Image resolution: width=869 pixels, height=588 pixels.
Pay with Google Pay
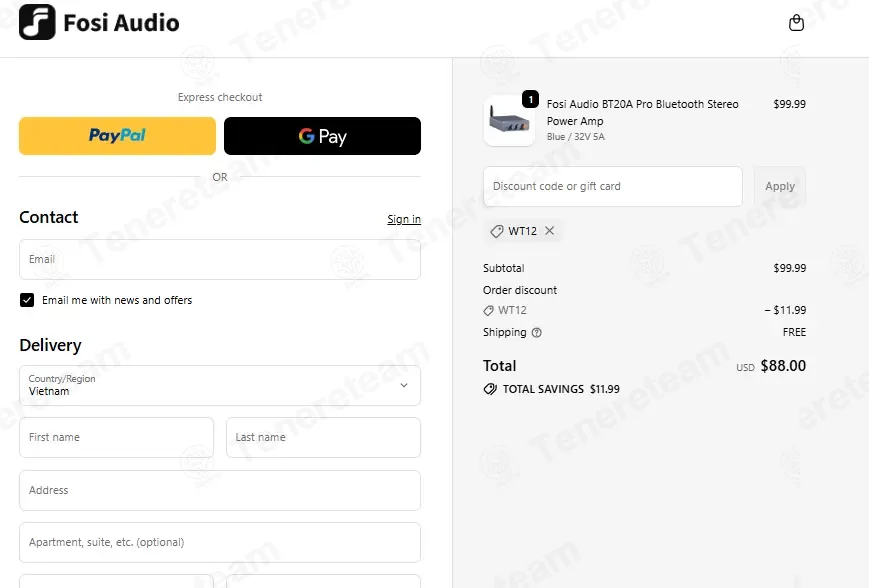tap(323, 136)
